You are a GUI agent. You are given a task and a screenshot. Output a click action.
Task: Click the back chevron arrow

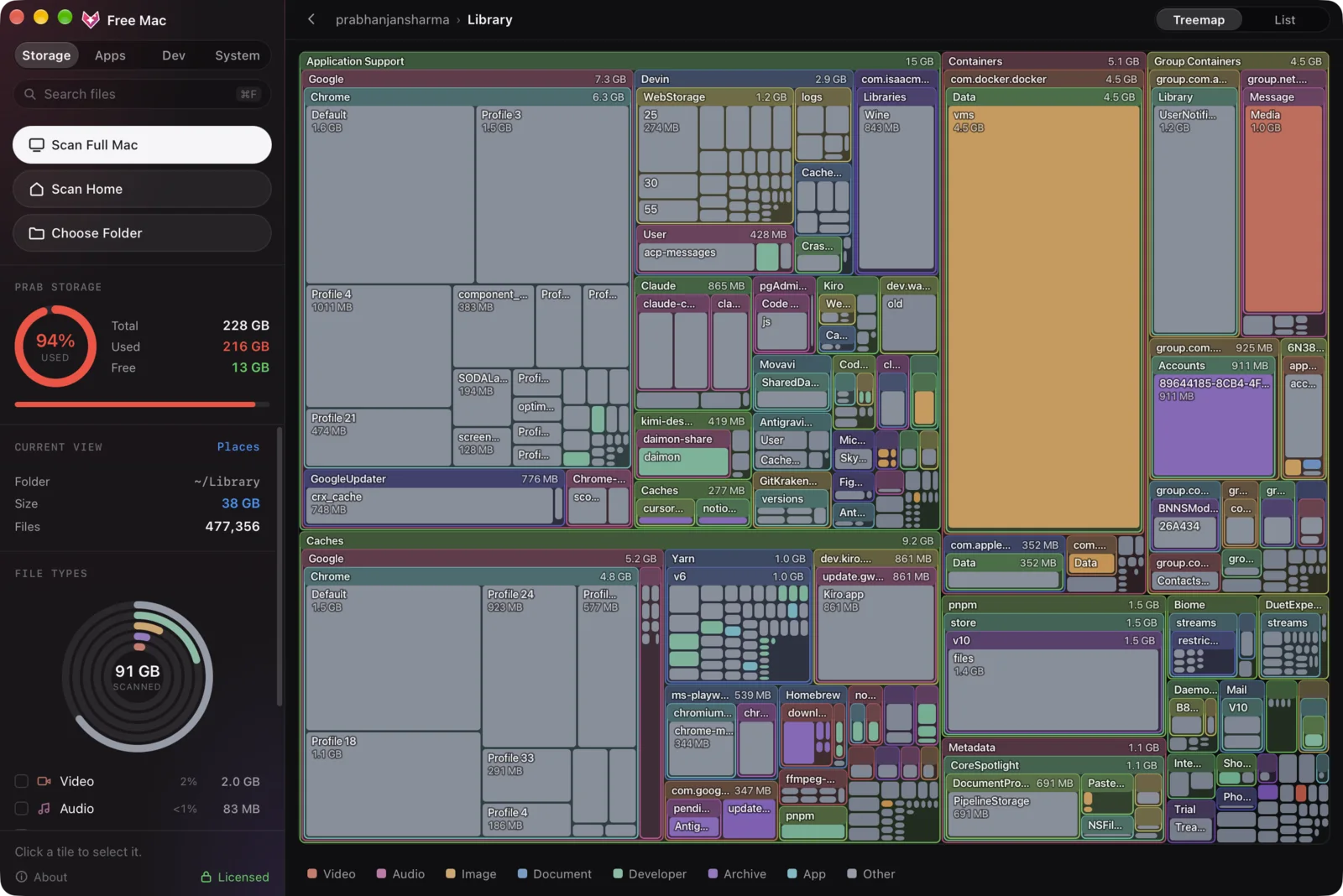coord(311,19)
